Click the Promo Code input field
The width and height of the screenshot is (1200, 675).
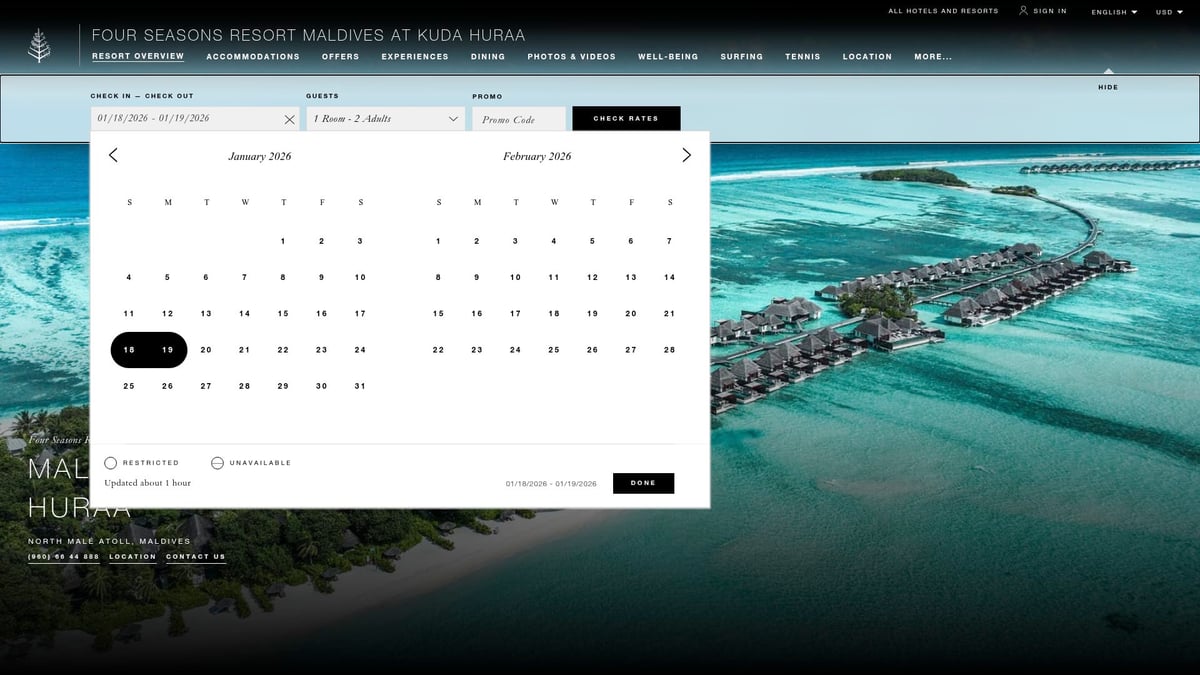pyautogui.click(x=518, y=119)
